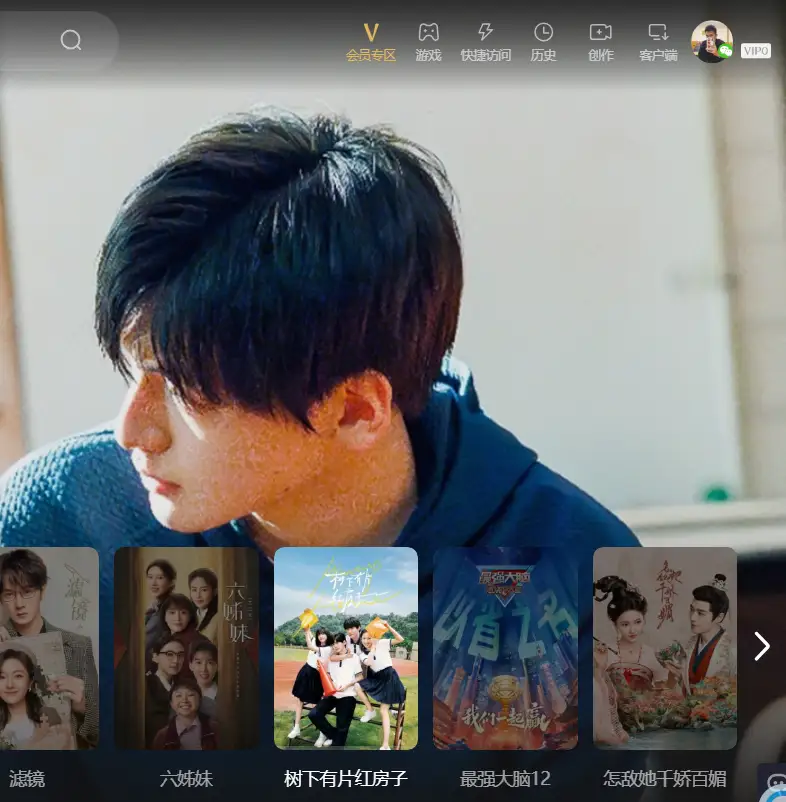Select the 滤镜 poster thumbnail
The width and height of the screenshot is (786, 802).
[x=49, y=648]
